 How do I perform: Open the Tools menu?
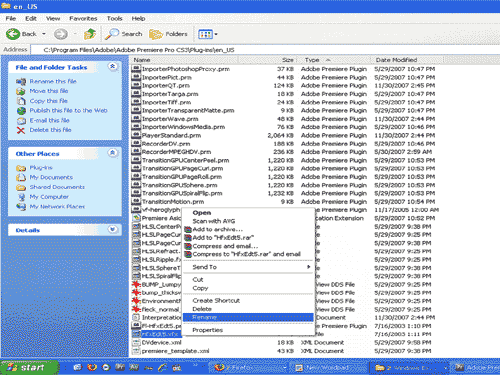click(115, 18)
